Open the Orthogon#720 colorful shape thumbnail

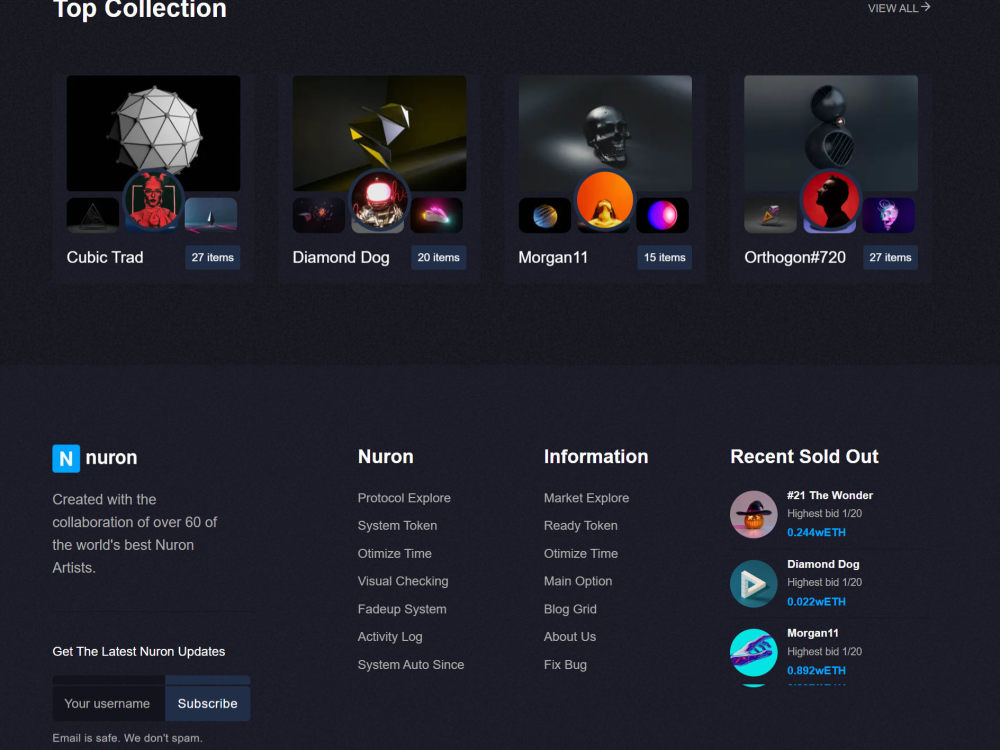click(770, 215)
